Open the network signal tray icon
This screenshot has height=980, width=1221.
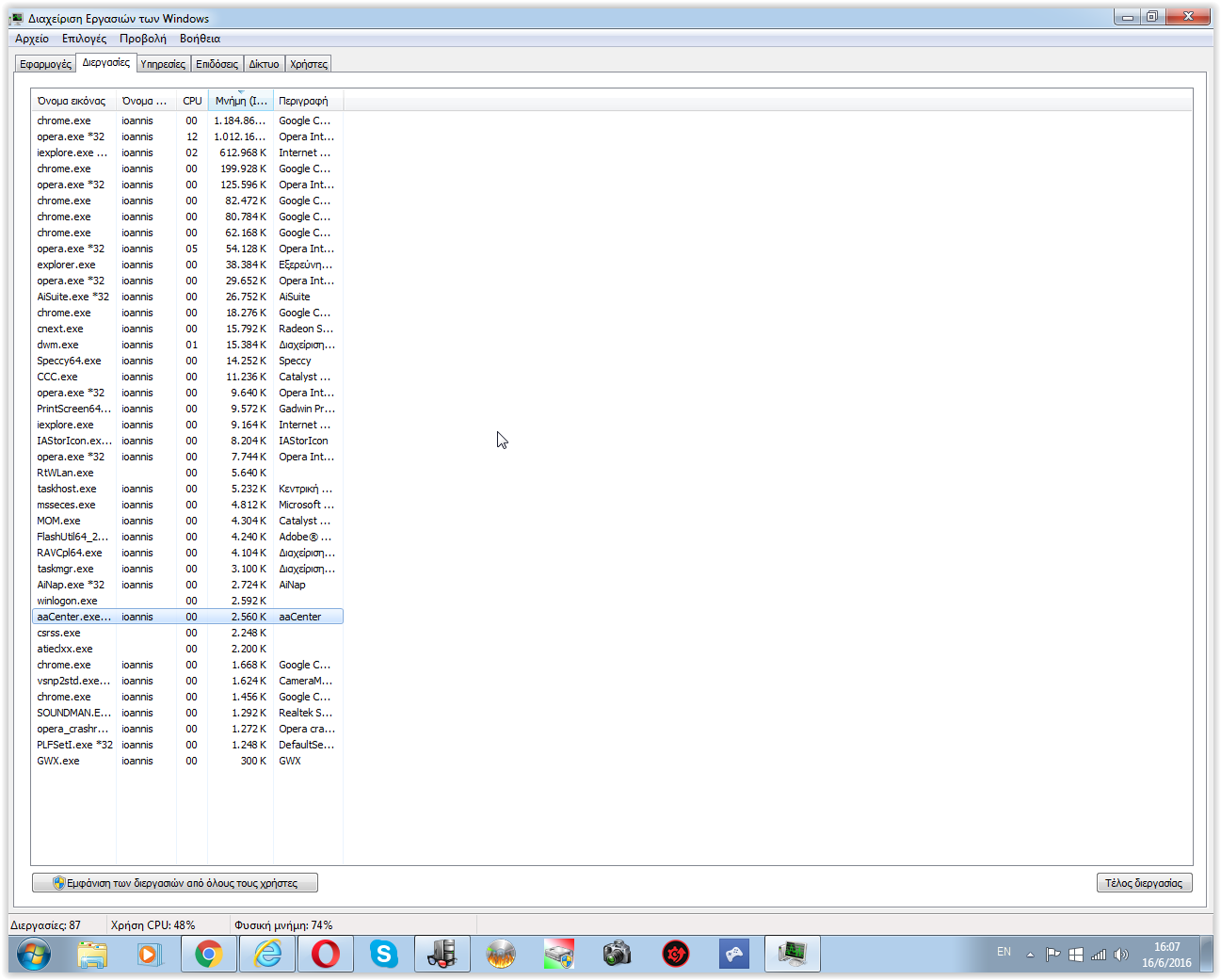pyautogui.click(x=1099, y=955)
